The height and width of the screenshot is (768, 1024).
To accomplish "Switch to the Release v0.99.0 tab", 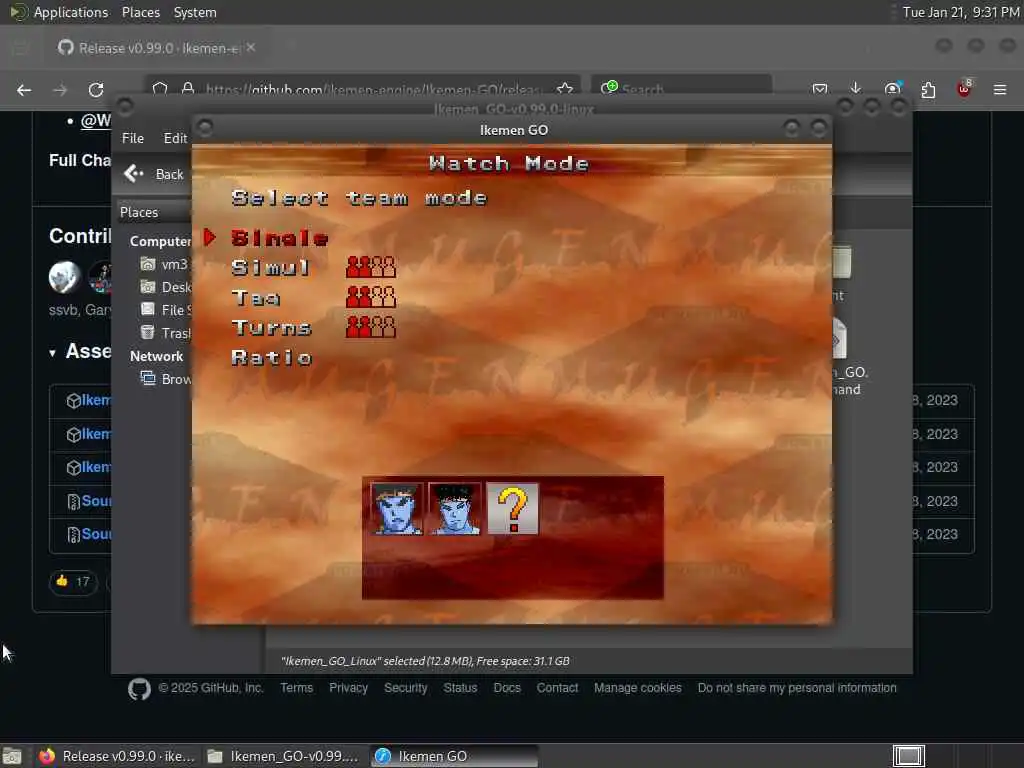I will click(x=157, y=48).
